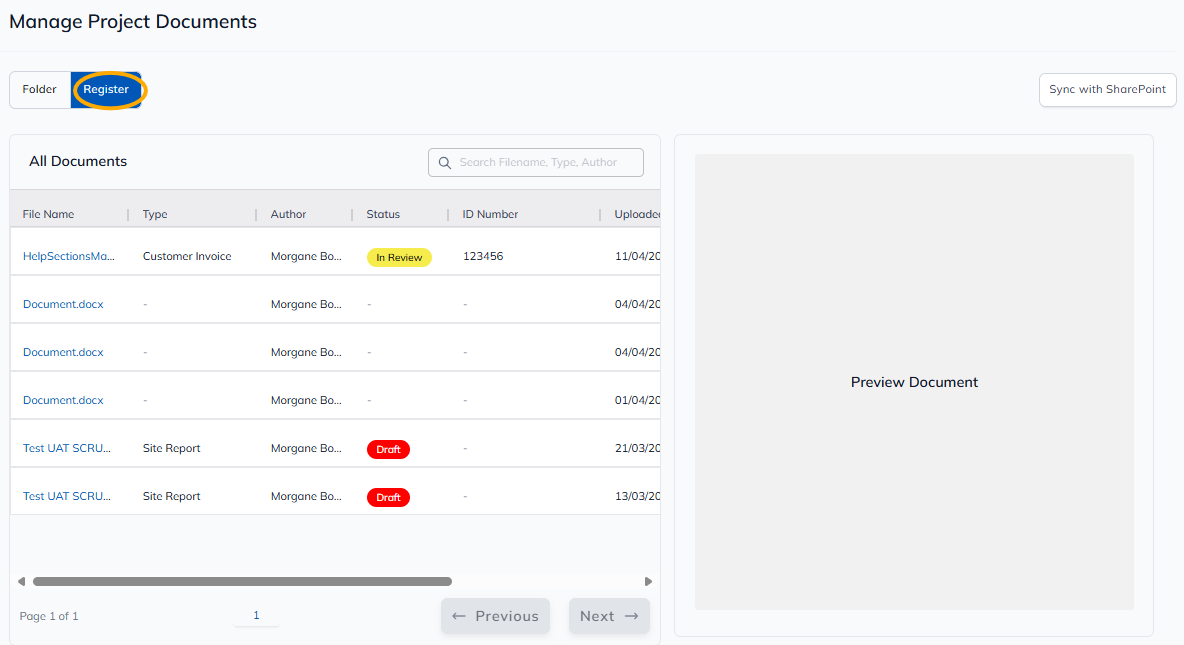Select the Register view toggle
This screenshot has width=1184, height=645.
tap(106, 90)
